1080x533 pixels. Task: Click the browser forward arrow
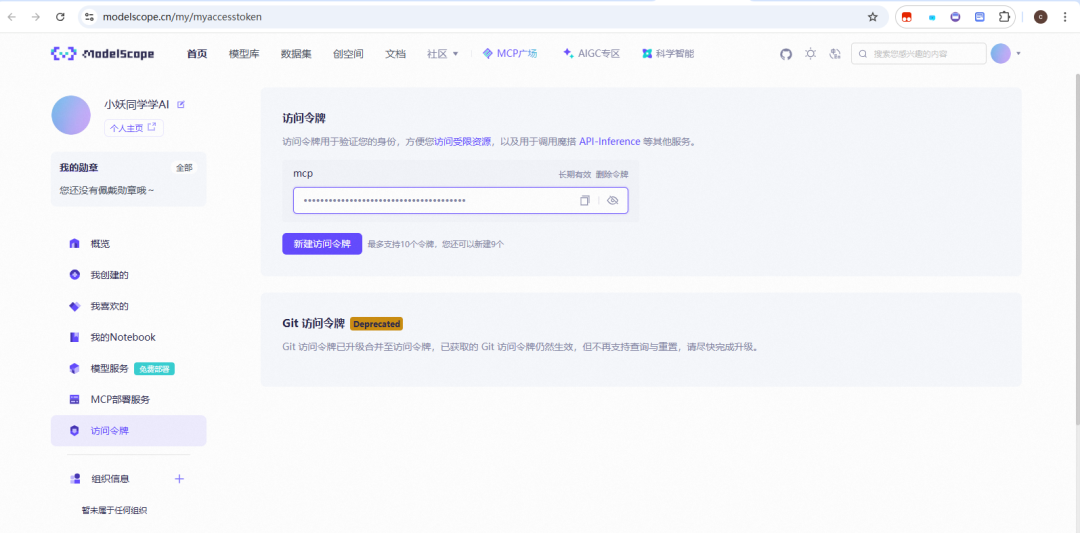pos(36,17)
